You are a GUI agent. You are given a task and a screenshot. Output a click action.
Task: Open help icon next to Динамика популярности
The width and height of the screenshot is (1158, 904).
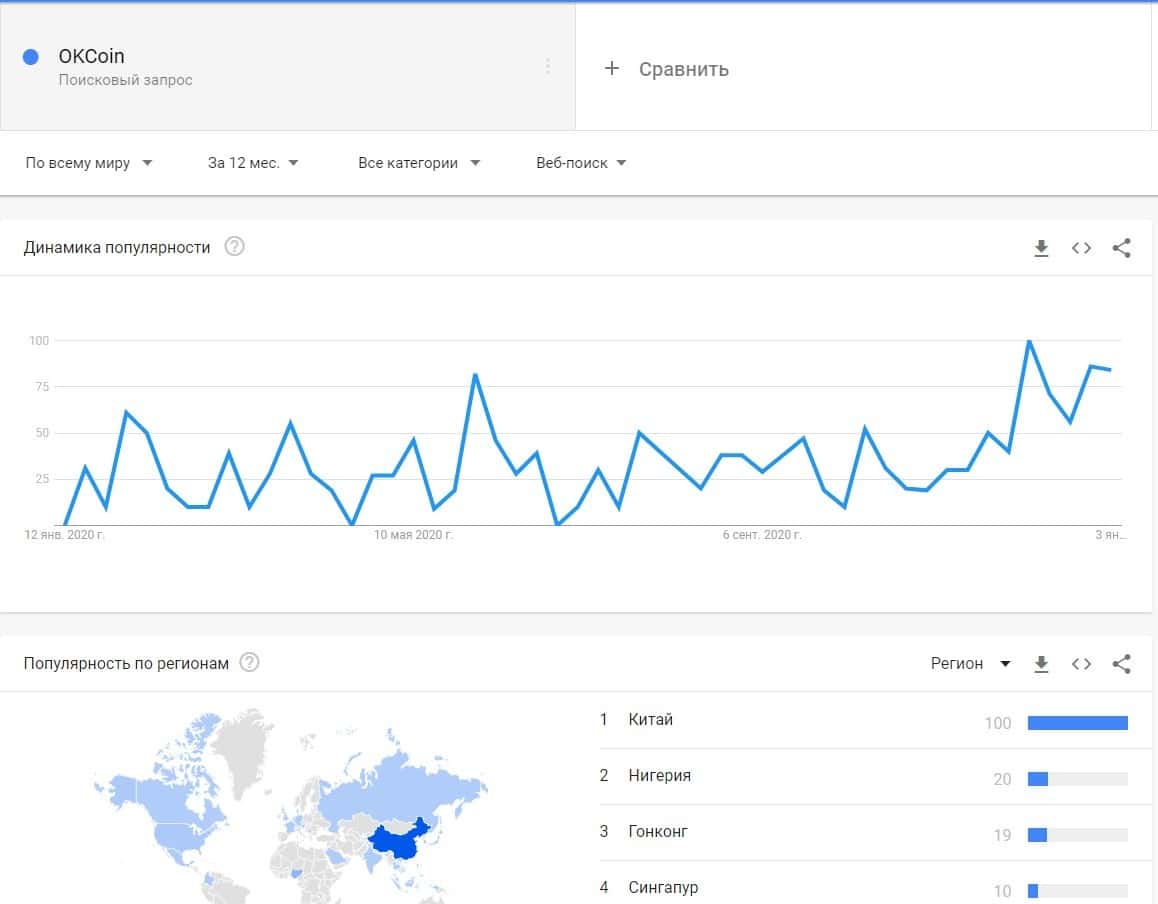[x=234, y=247]
